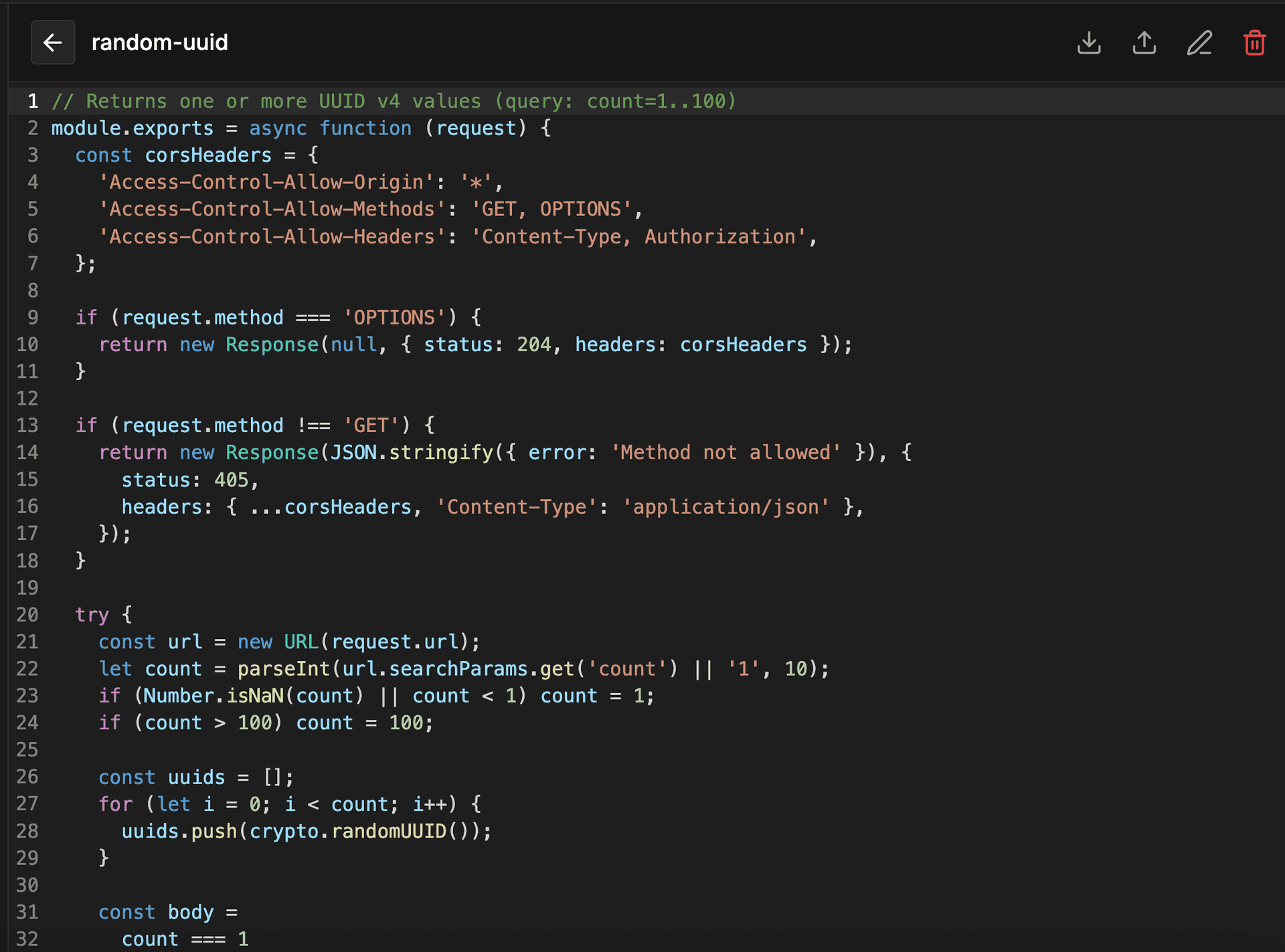This screenshot has height=952, width=1285.
Task: Navigate back with the arrow button
Action: (x=53, y=42)
